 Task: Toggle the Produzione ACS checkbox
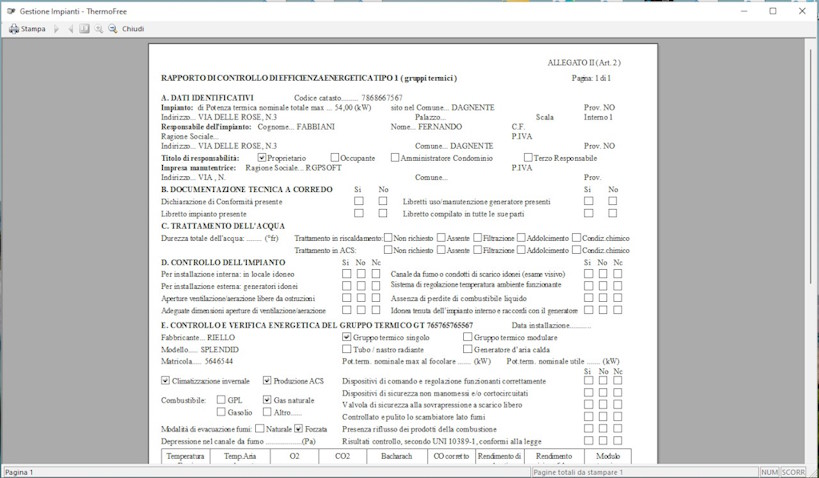pyautogui.click(x=267, y=380)
